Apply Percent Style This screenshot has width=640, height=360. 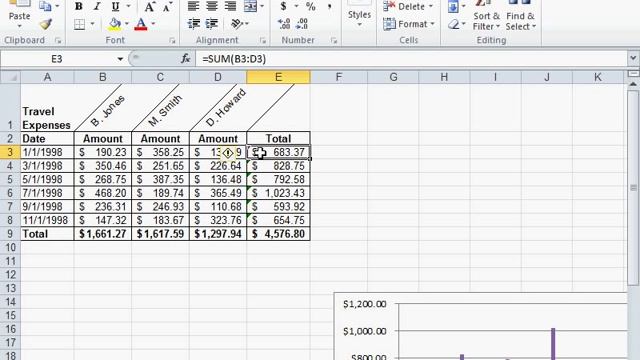coord(311,6)
